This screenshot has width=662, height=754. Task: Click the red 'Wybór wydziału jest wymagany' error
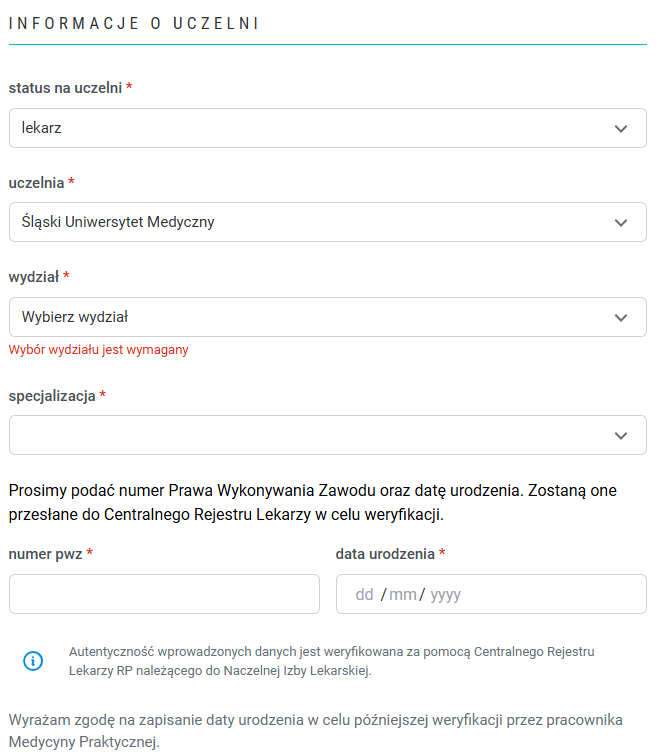[99, 350]
